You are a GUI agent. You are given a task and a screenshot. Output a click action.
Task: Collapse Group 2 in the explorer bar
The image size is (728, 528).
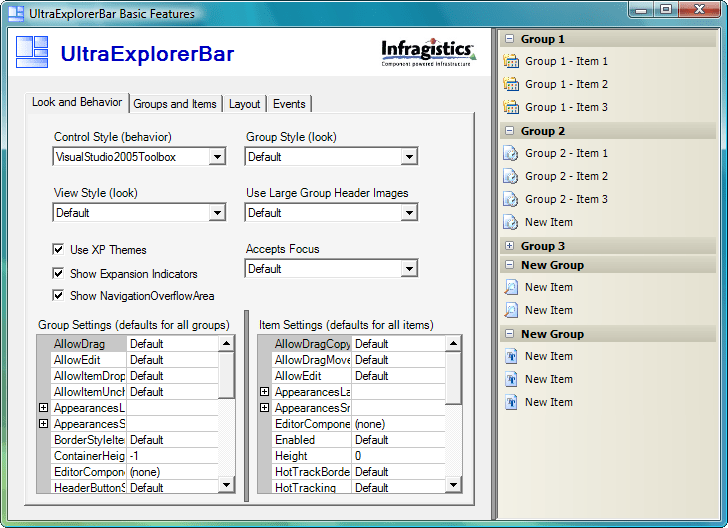pos(509,130)
